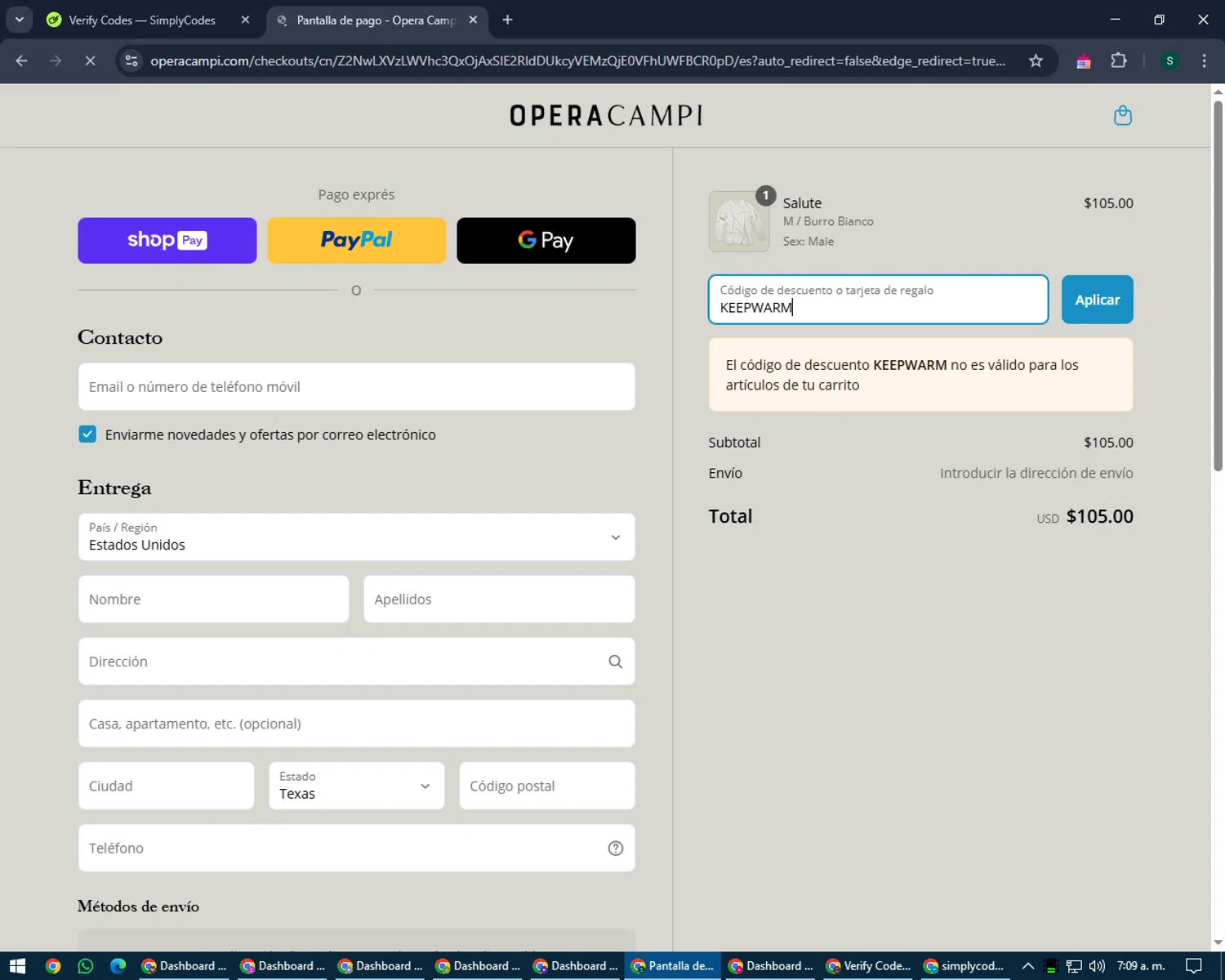Screen dimensions: 1225x980
Task: Click the Aplicar discount button
Action: click(x=1097, y=300)
